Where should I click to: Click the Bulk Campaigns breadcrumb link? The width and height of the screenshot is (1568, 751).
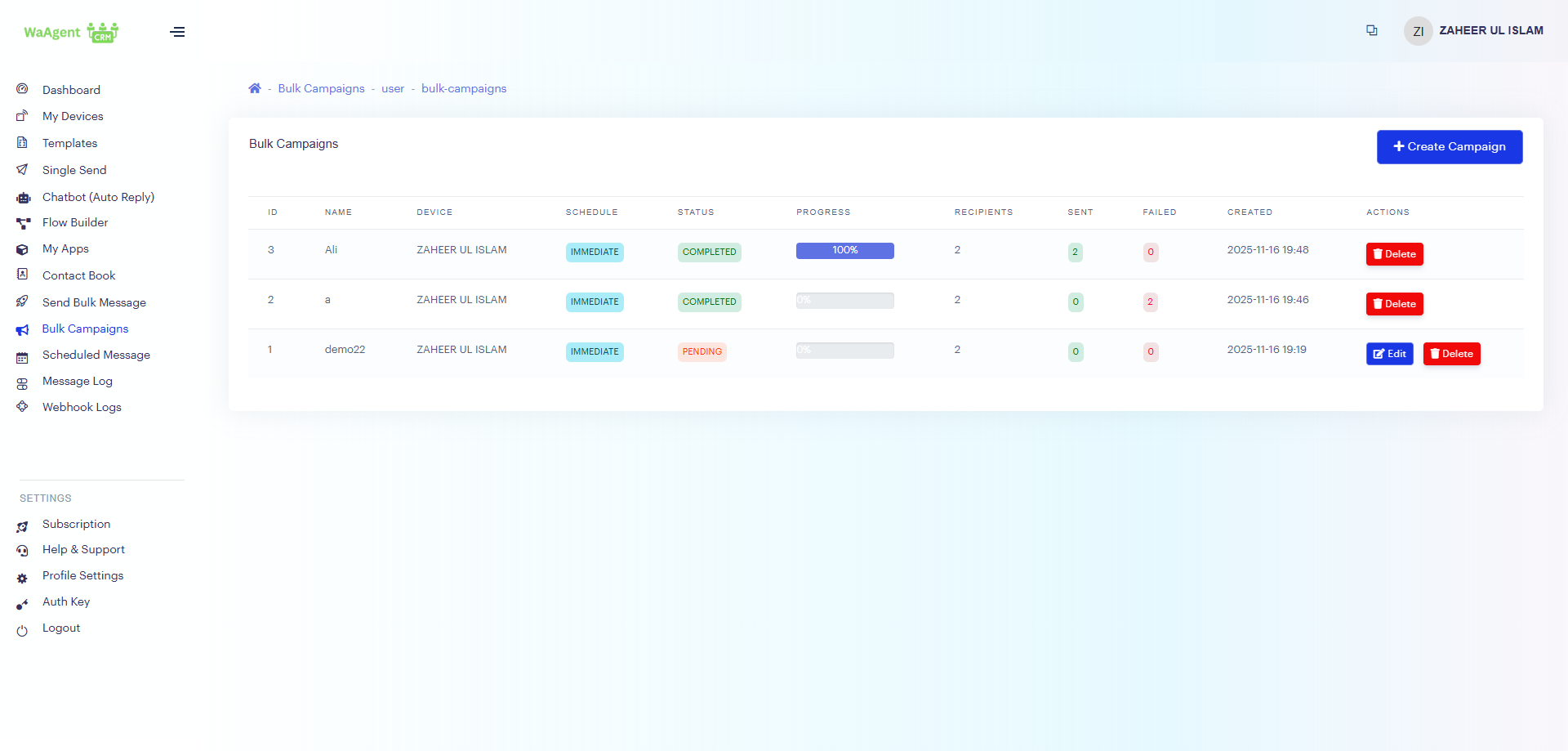pyautogui.click(x=321, y=88)
